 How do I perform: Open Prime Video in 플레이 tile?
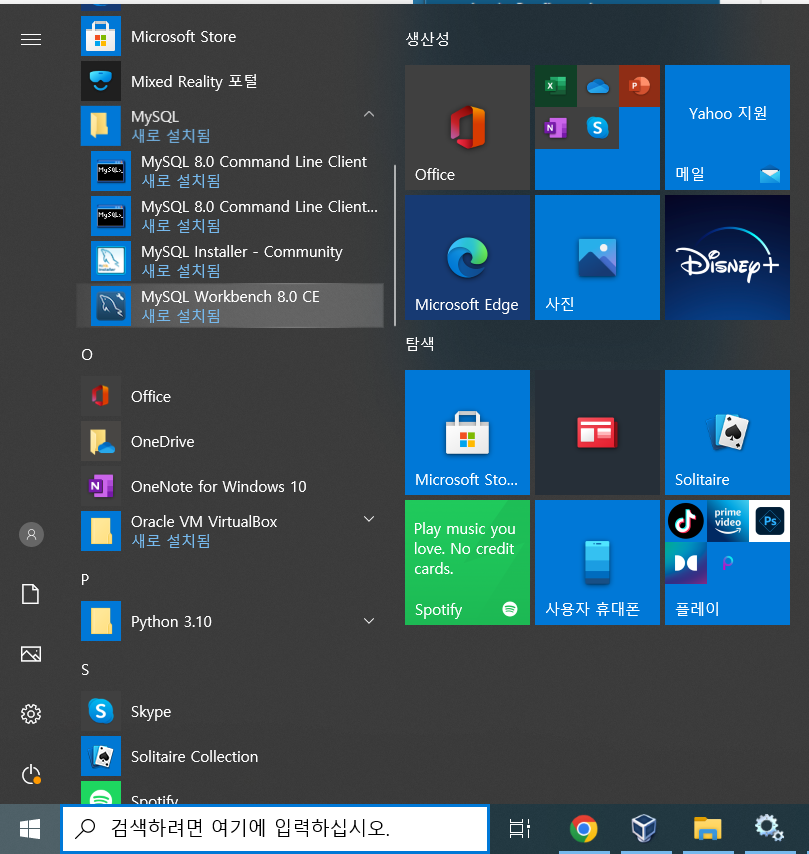(728, 521)
